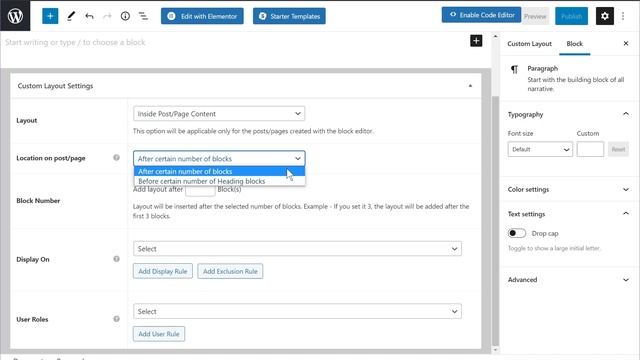Choose After certain number of blocks option
The width and height of the screenshot is (640, 360).
220,171
